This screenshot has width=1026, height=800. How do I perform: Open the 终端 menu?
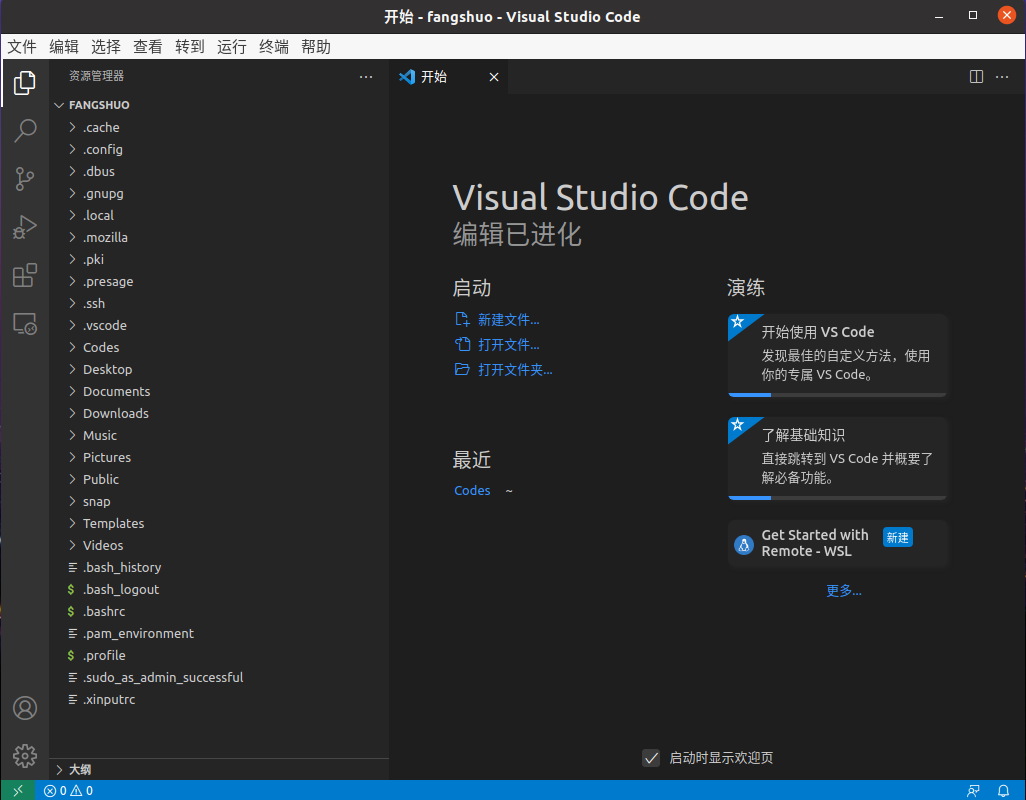[x=274, y=47]
